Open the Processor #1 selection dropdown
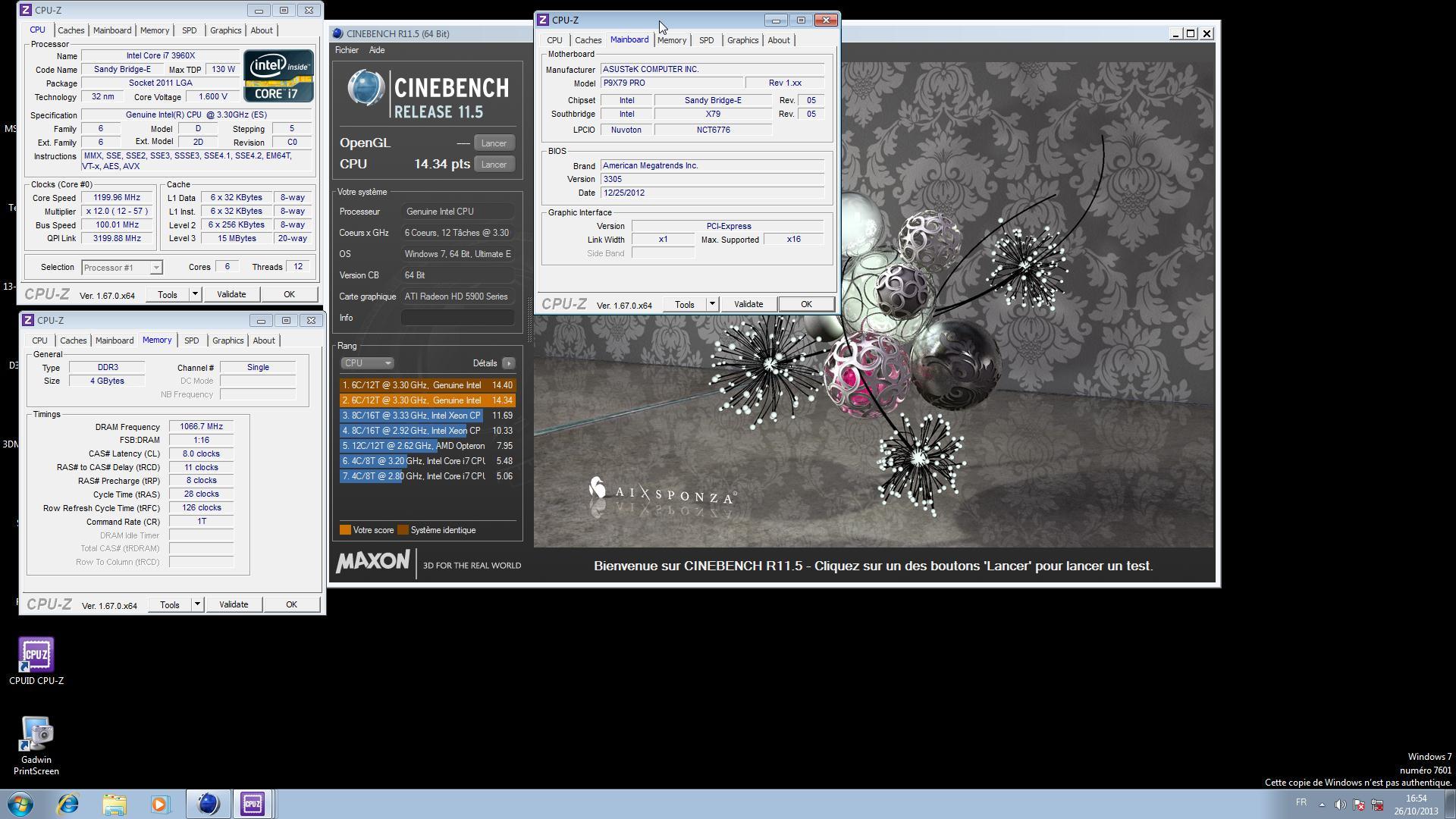 pos(121,268)
